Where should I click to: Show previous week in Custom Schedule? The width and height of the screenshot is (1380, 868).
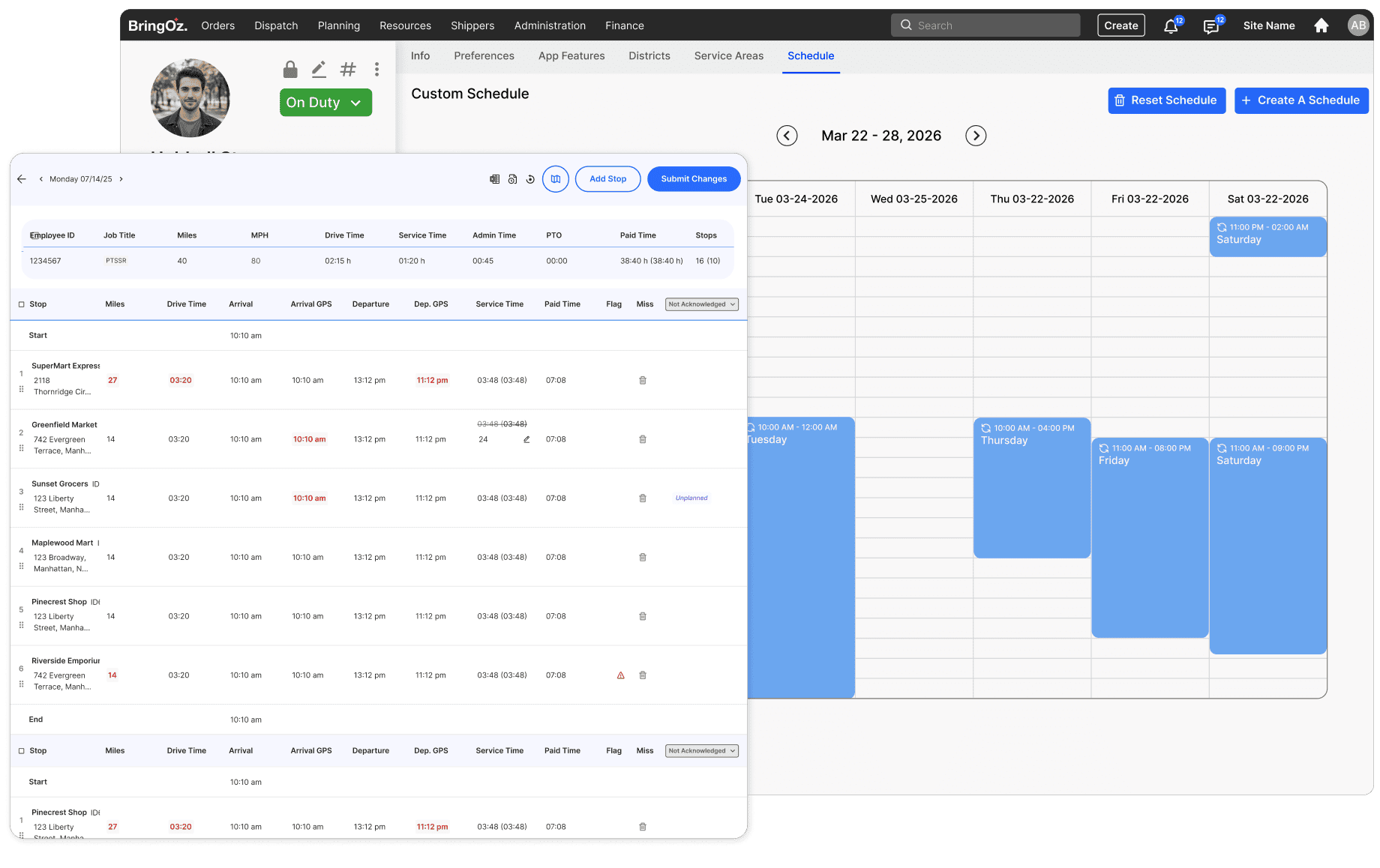tap(787, 136)
